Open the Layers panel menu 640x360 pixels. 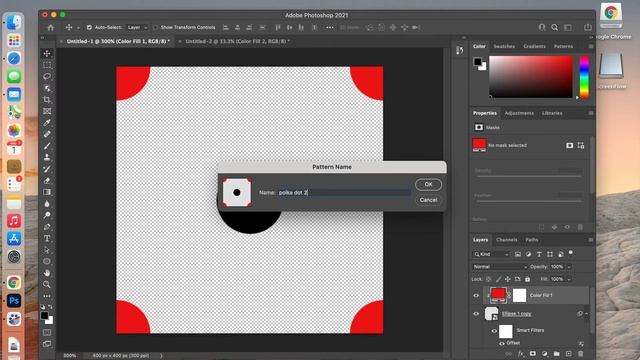[591, 240]
